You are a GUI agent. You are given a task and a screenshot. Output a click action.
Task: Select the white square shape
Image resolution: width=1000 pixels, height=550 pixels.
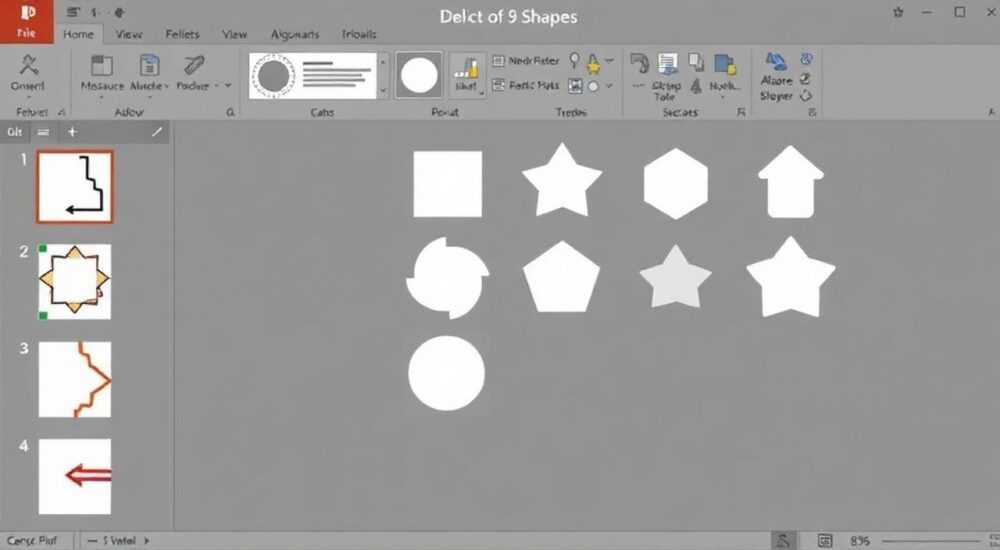(x=448, y=184)
